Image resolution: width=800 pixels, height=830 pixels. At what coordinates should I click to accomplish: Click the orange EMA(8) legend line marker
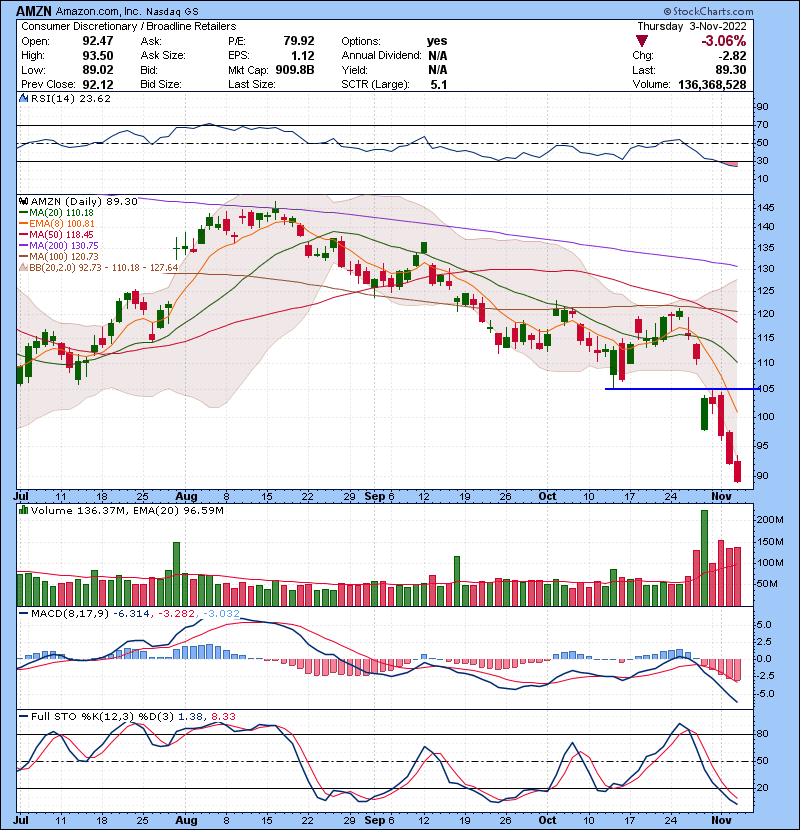click(24, 223)
